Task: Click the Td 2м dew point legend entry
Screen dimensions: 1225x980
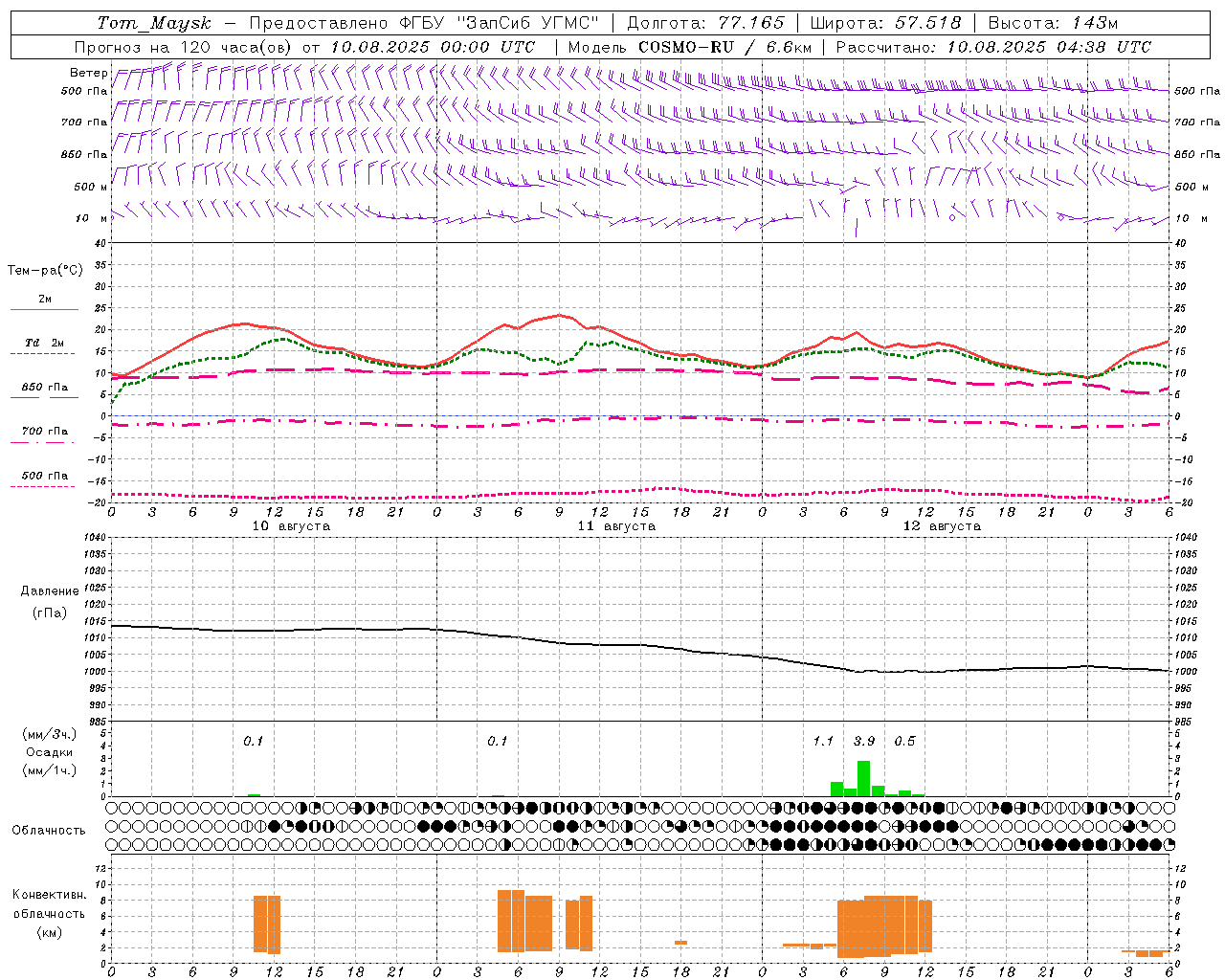Action: coord(44,343)
